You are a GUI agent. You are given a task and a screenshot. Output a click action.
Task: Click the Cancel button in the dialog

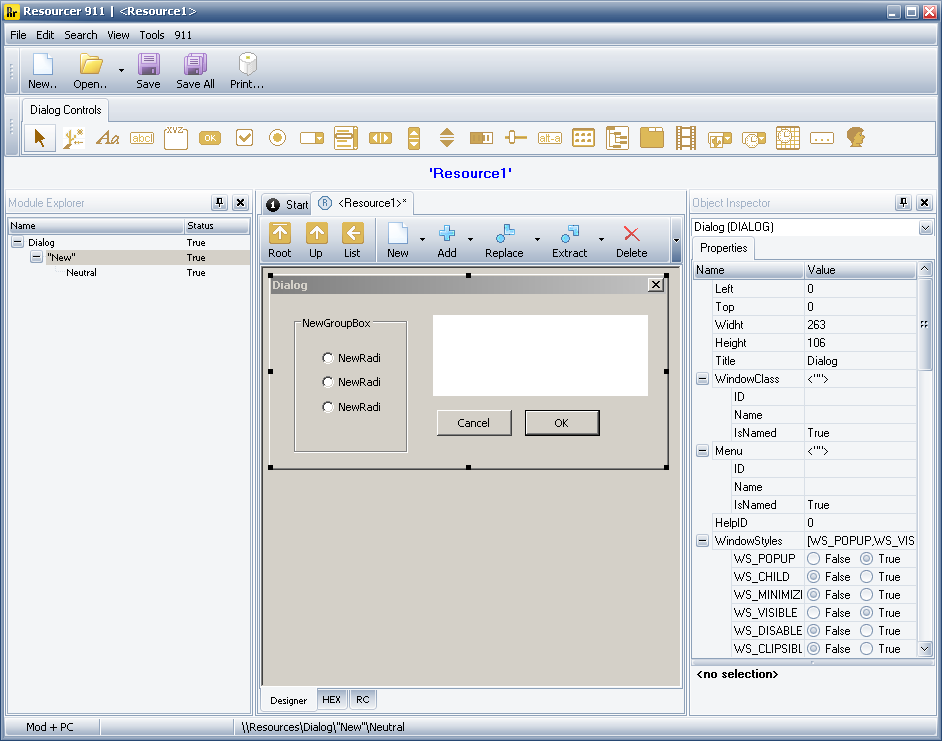pyautogui.click(x=474, y=423)
